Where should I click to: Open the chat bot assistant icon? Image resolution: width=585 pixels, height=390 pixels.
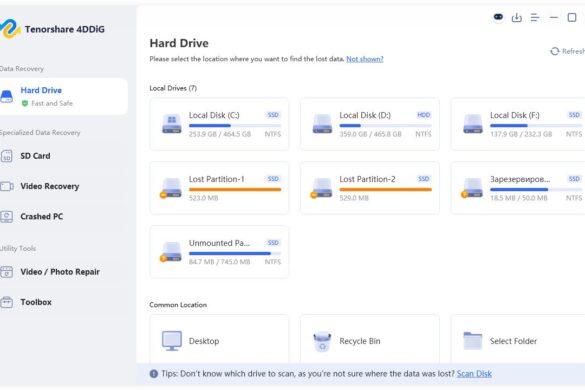(x=498, y=17)
